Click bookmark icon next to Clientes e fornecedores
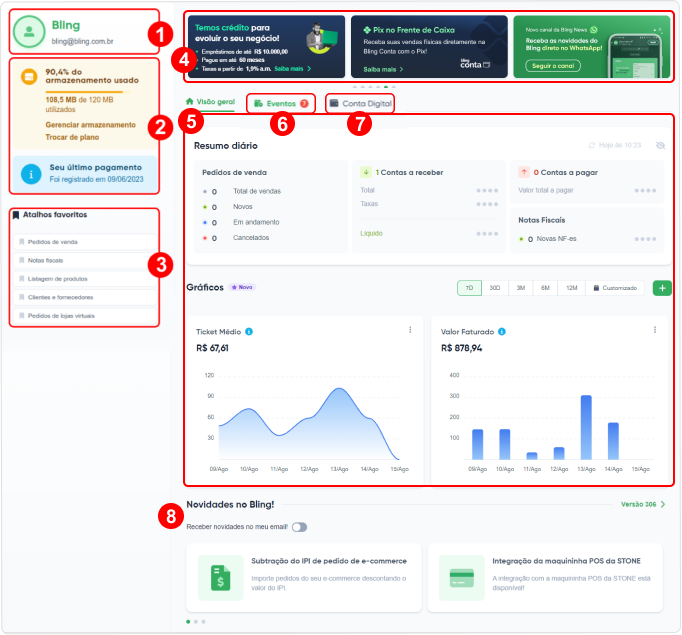Image resolution: width=682 pixels, height=635 pixels. point(22,297)
